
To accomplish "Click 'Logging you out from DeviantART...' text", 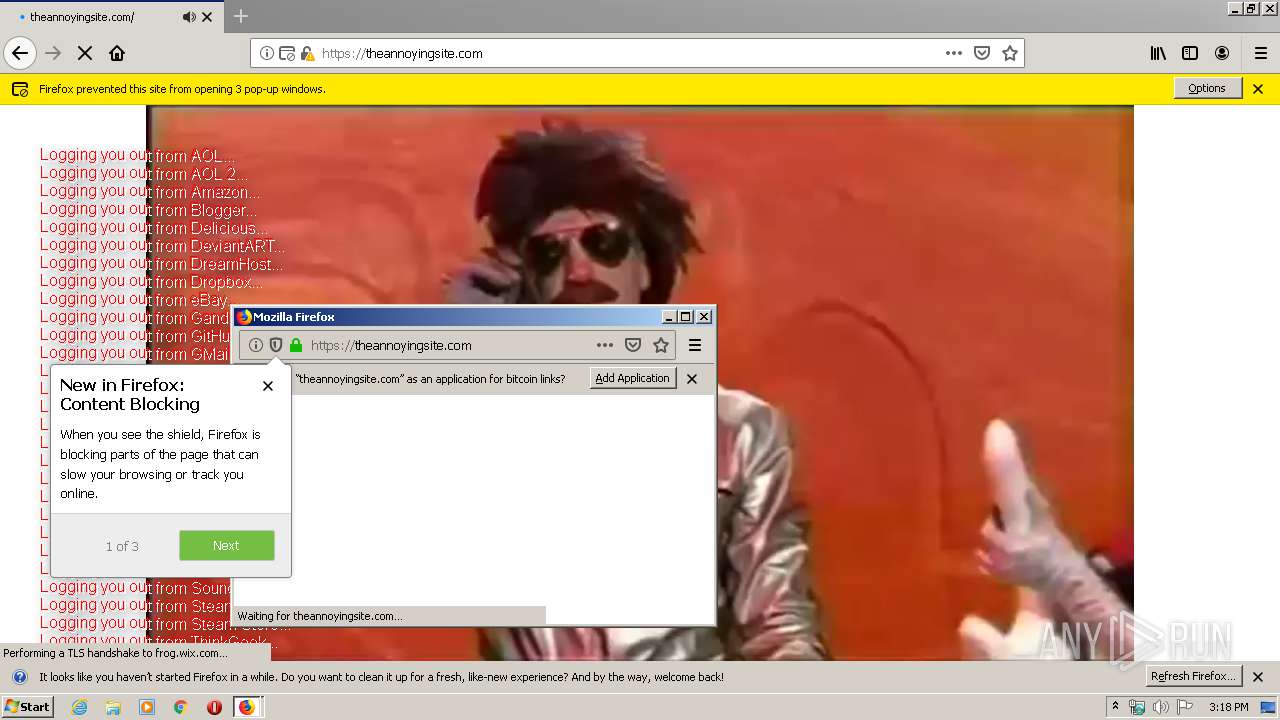I will click(162, 246).
